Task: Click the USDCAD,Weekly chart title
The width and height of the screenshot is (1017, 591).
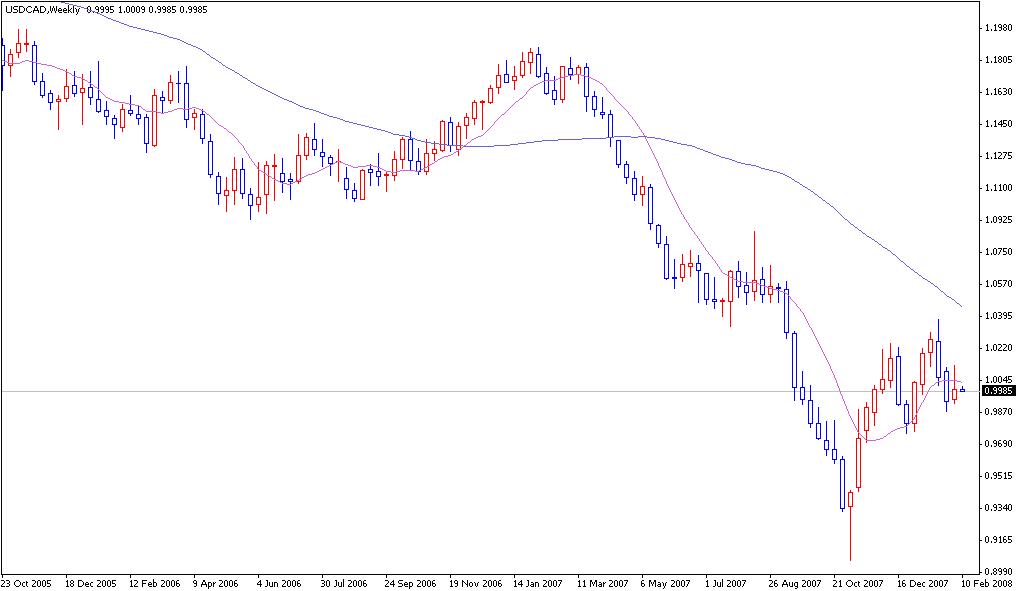Action: click(43, 10)
